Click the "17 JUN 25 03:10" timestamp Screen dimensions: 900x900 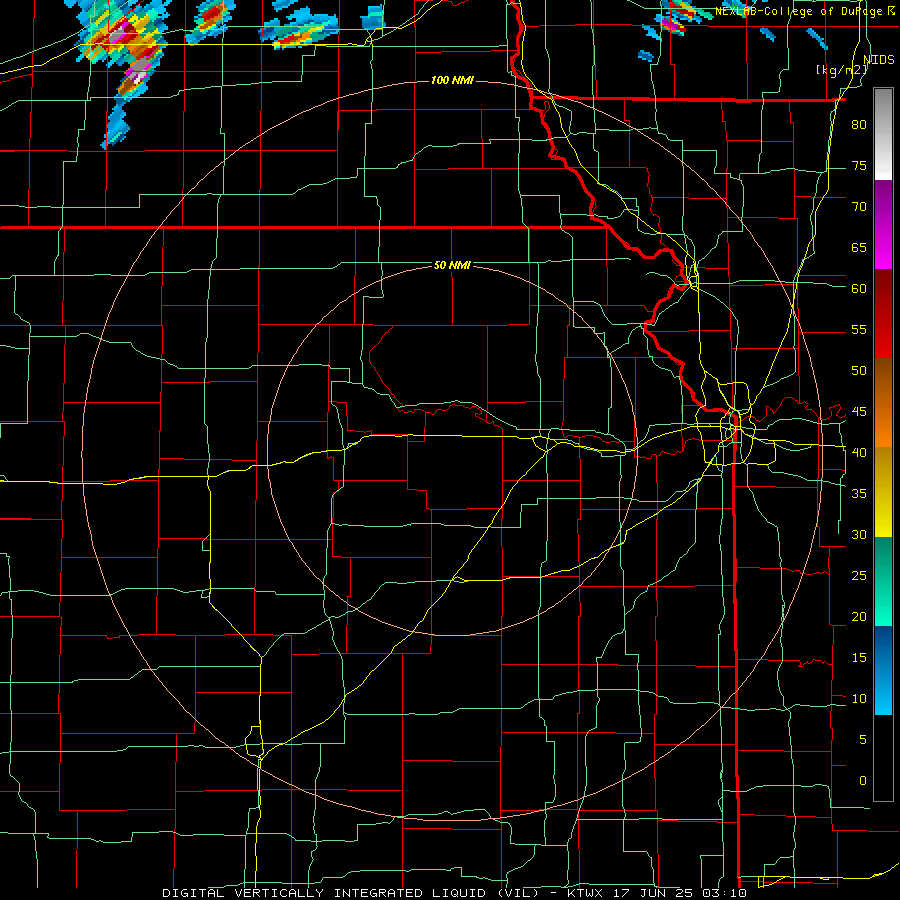tap(681, 893)
